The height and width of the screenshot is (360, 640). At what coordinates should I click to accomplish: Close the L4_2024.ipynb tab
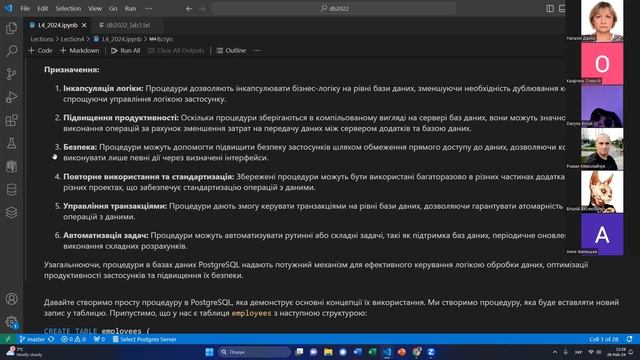pyautogui.click(x=84, y=25)
